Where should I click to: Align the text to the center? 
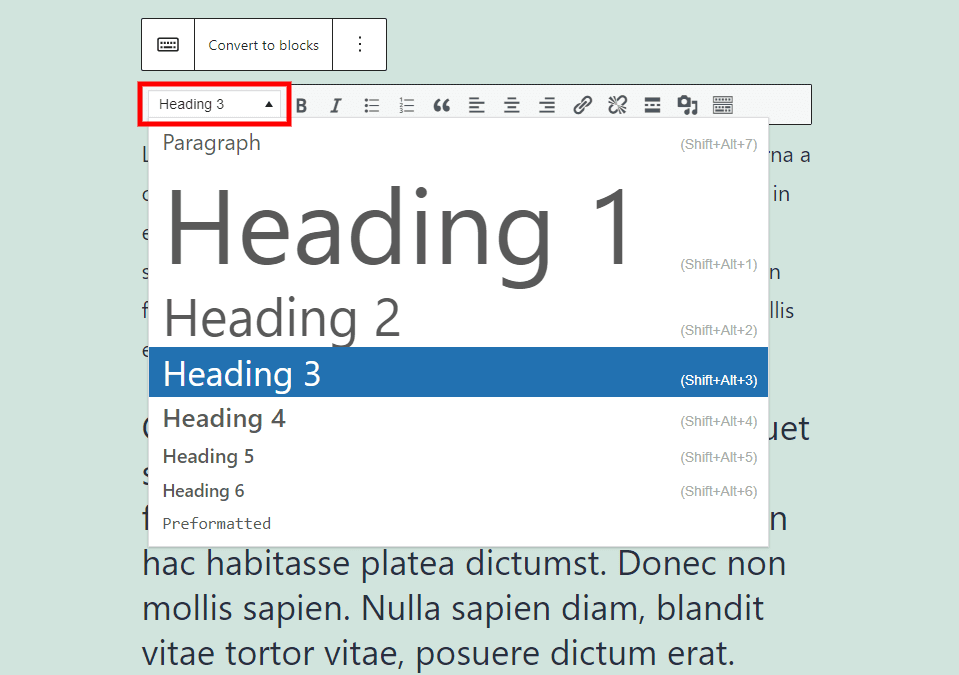tap(511, 105)
